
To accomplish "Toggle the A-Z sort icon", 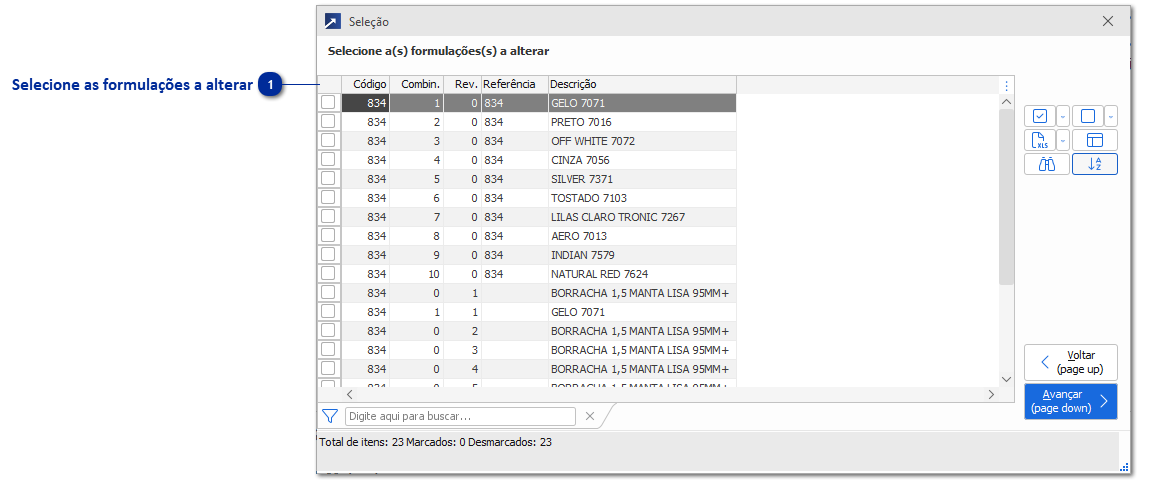I will point(1095,165).
